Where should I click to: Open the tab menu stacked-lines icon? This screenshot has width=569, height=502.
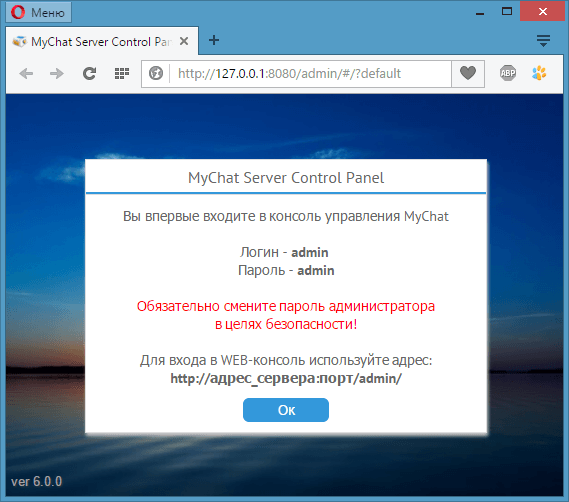[x=543, y=41]
